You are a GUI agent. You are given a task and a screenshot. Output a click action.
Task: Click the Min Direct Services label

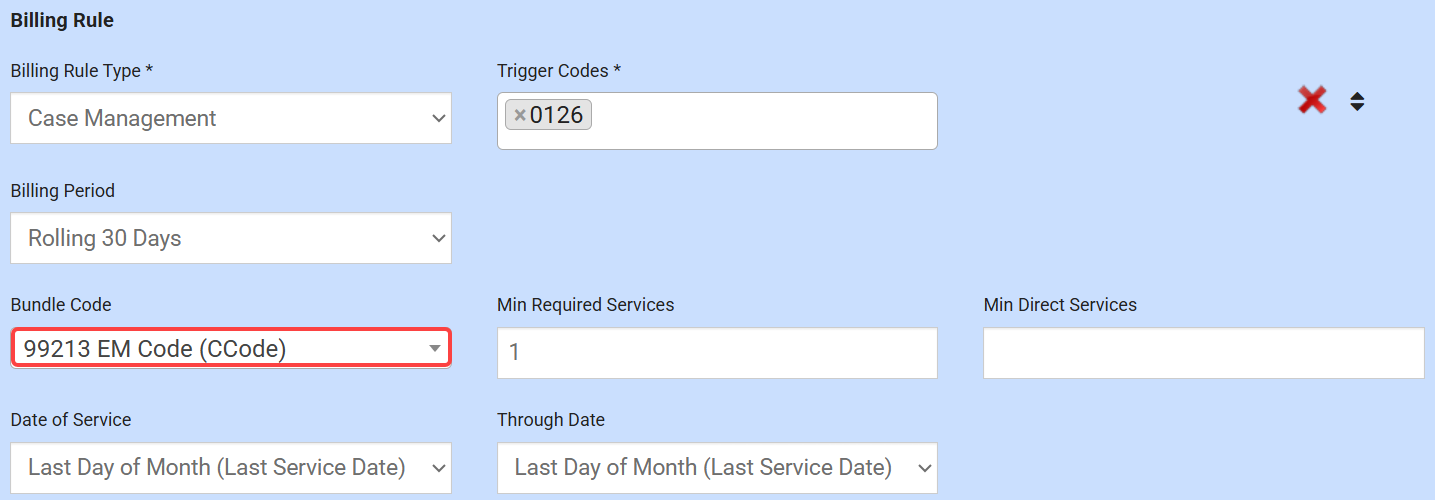(x=1060, y=305)
